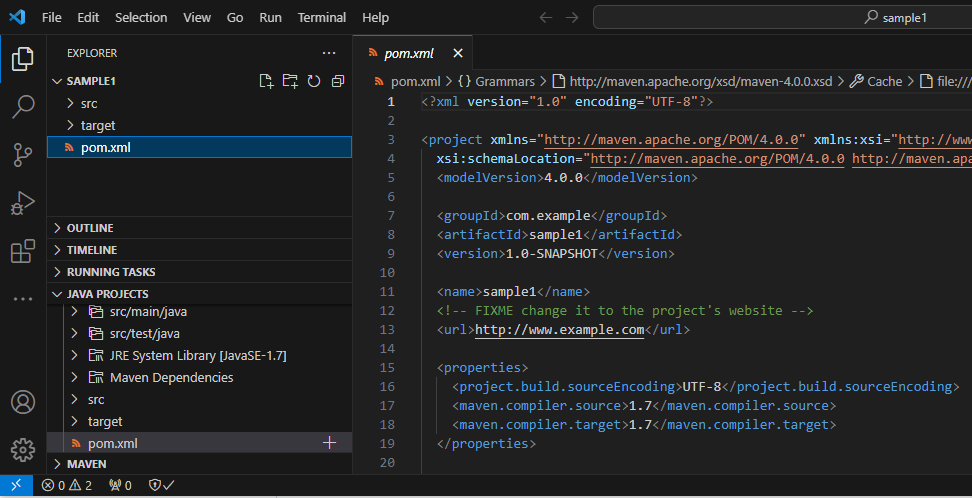Expand the MAVEN section
Viewport: 972px width, 498px height.
tap(86, 464)
